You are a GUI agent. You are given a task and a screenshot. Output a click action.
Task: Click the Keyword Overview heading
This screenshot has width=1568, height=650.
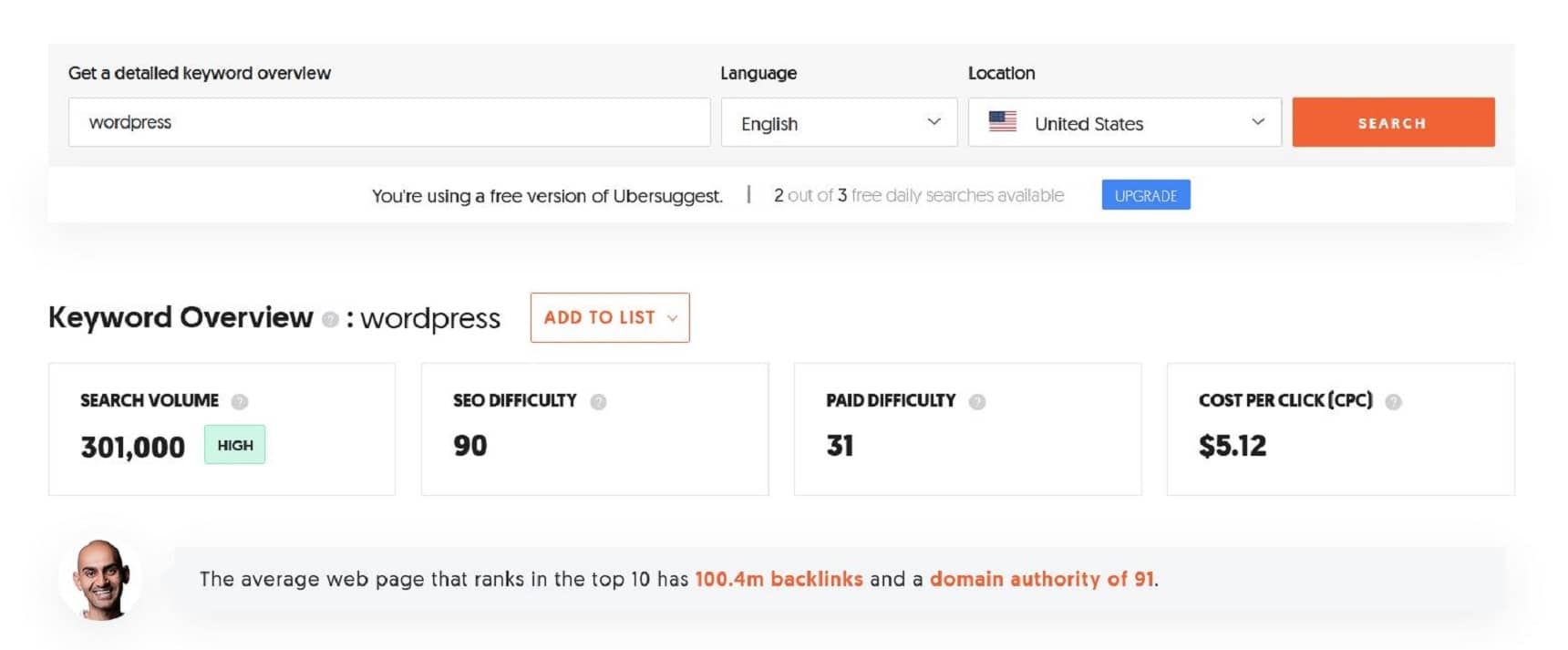(181, 317)
